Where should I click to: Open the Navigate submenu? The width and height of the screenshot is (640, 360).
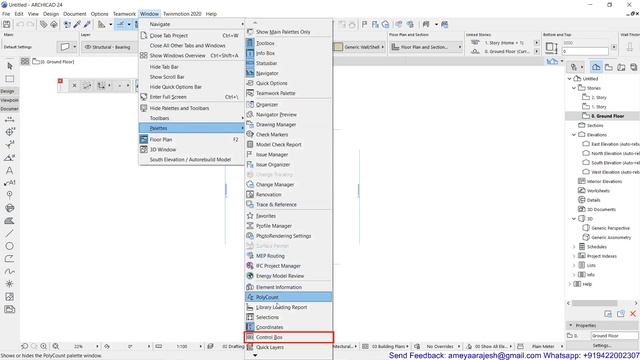coord(191,24)
